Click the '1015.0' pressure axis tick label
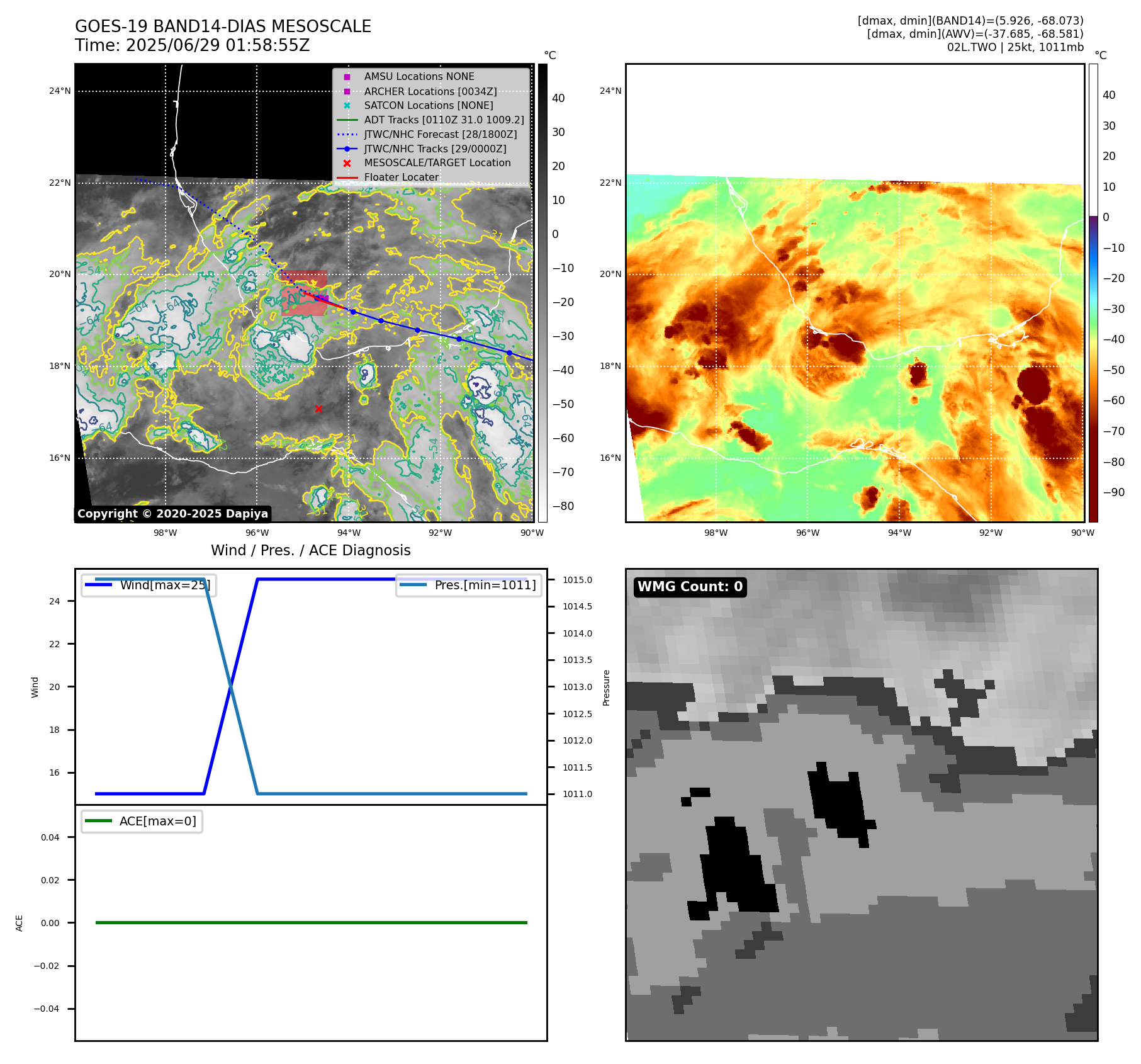 click(x=577, y=580)
